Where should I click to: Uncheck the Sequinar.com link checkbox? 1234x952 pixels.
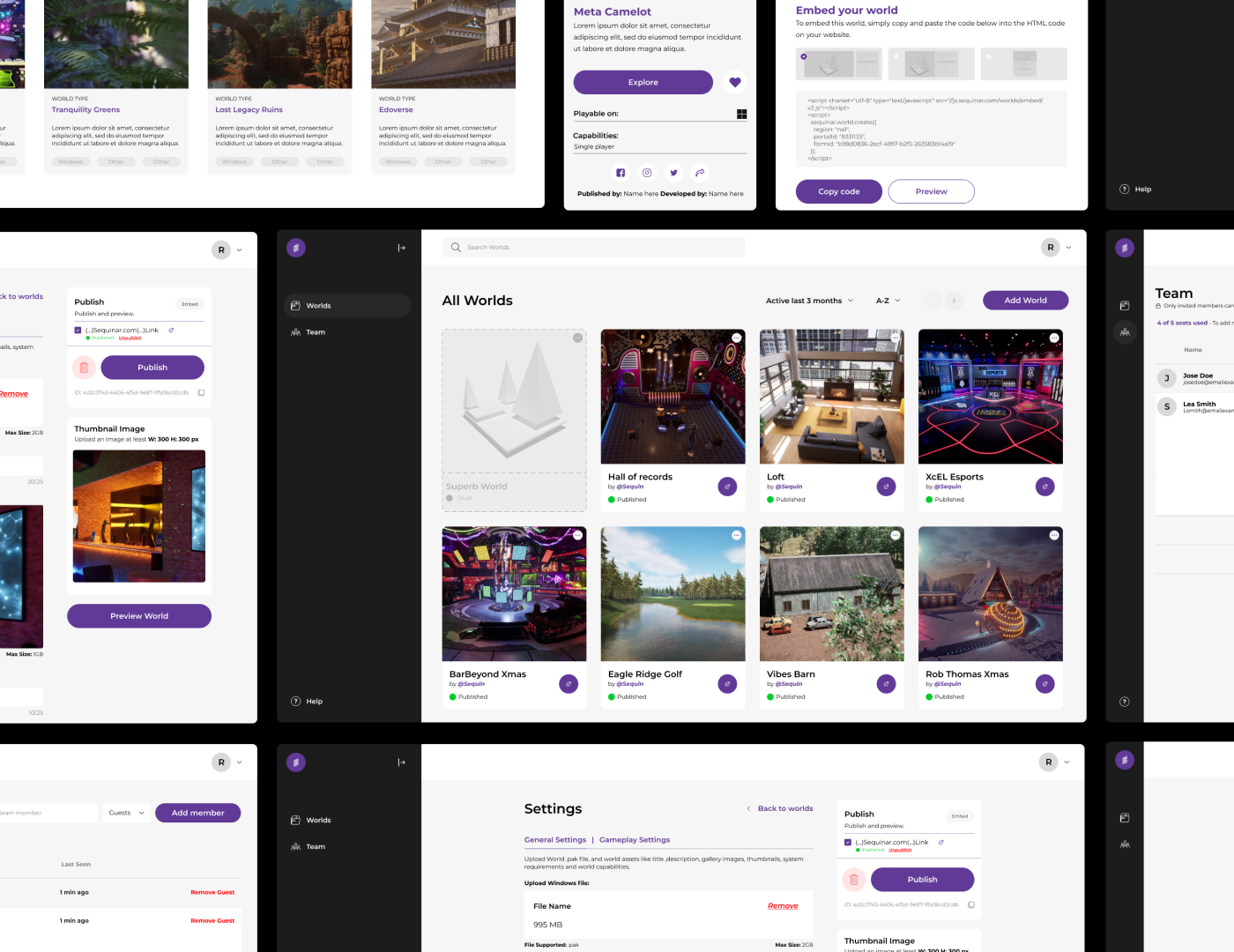tap(78, 330)
